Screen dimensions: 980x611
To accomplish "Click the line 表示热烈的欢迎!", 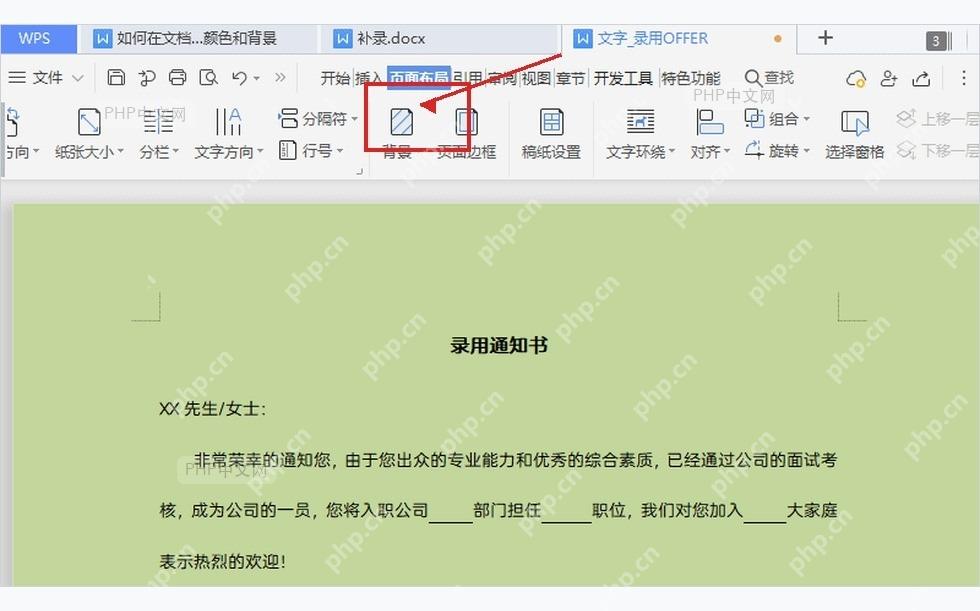I will (x=222, y=562).
